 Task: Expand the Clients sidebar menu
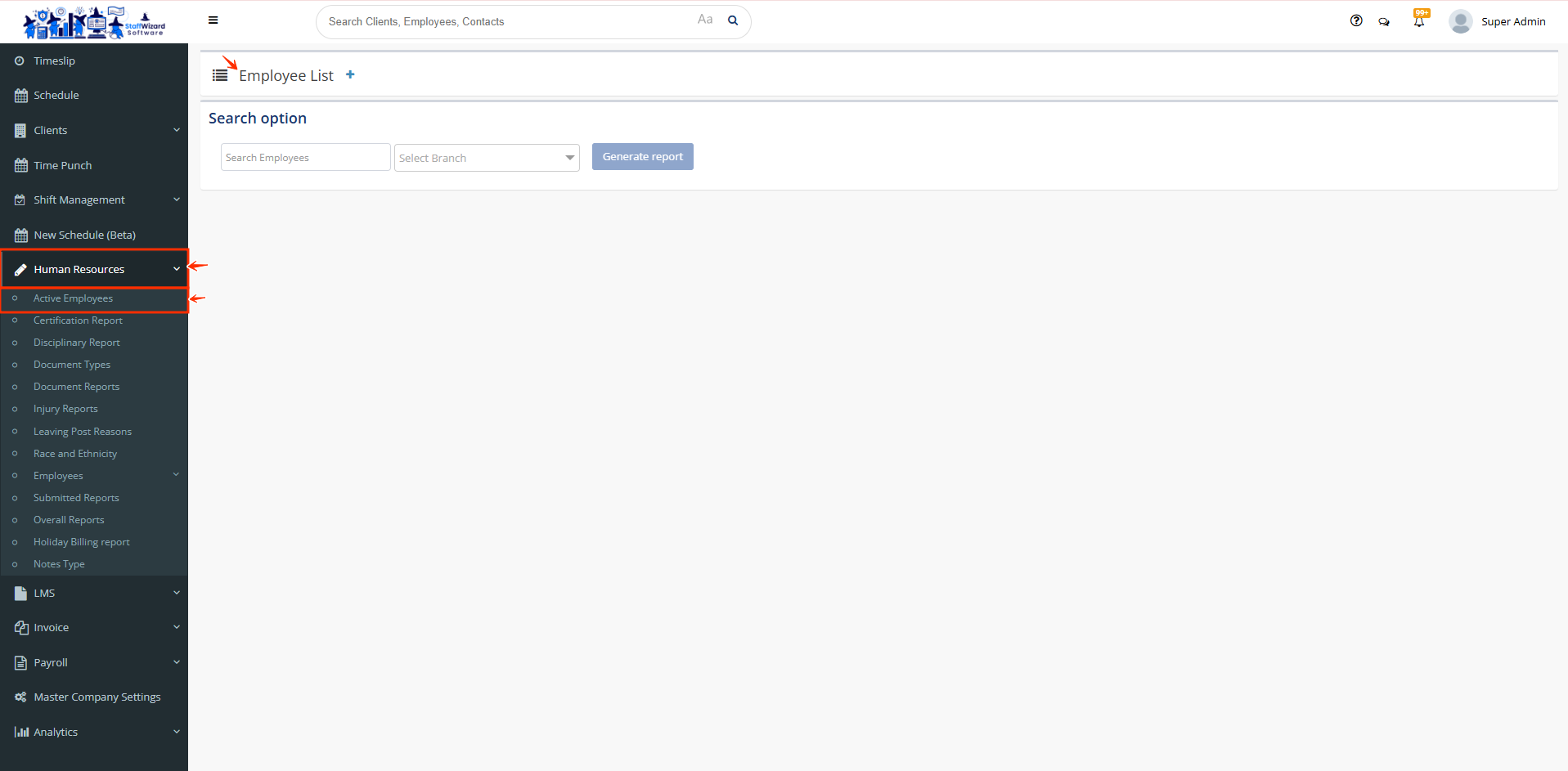click(94, 130)
